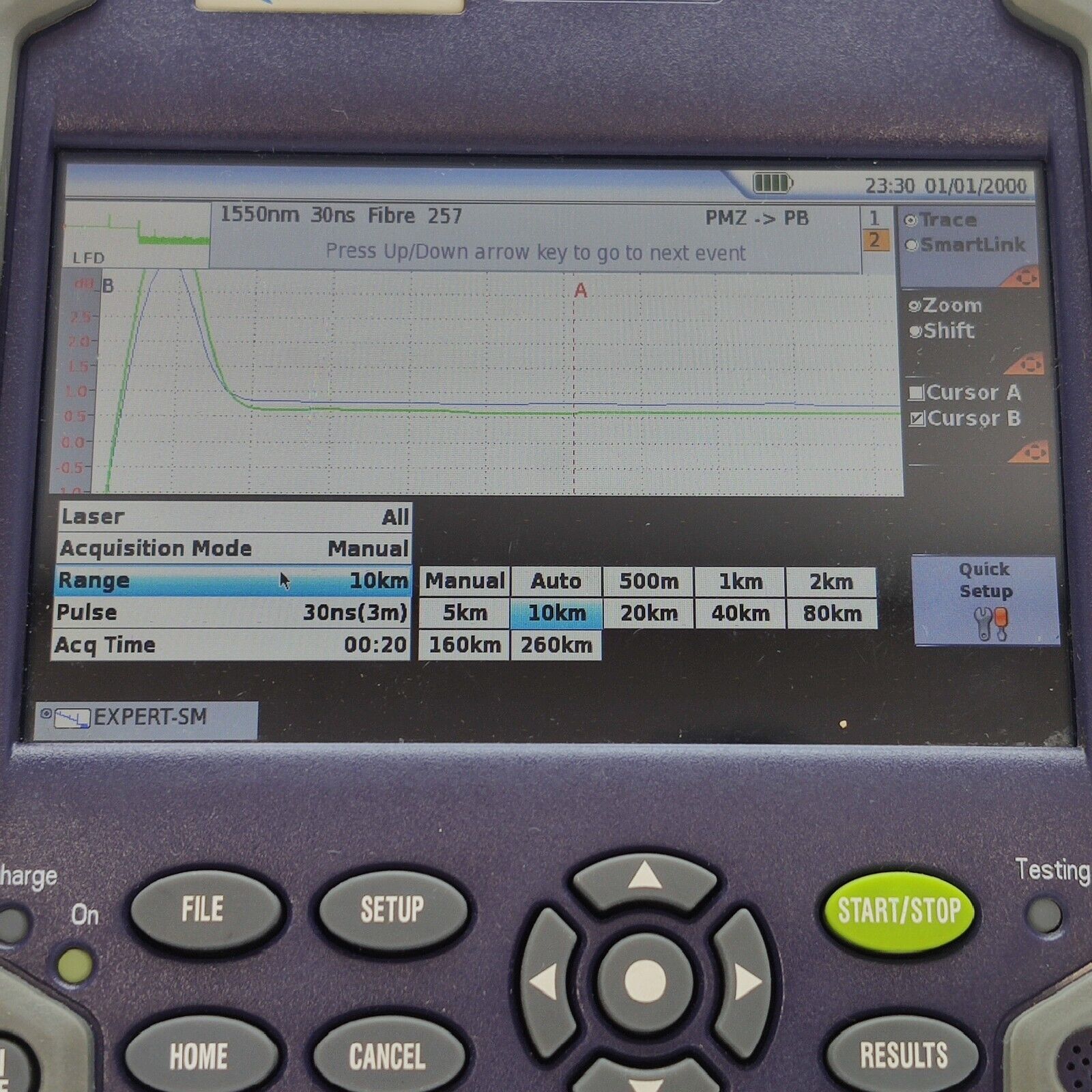This screenshot has height=1092, width=1092.
Task: Click the red navigation icon below Cursor B
Action: coord(1029,452)
